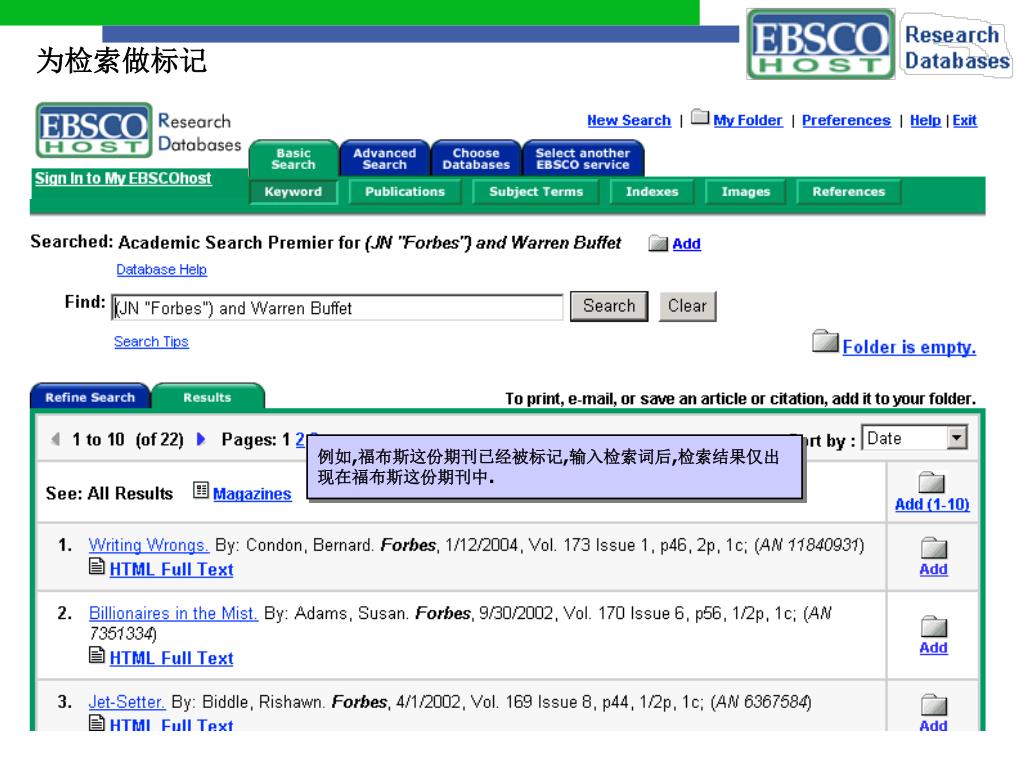Click folder icon above Add (1-10)
This screenshot has width=1024, height=768.
[x=932, y=482]
